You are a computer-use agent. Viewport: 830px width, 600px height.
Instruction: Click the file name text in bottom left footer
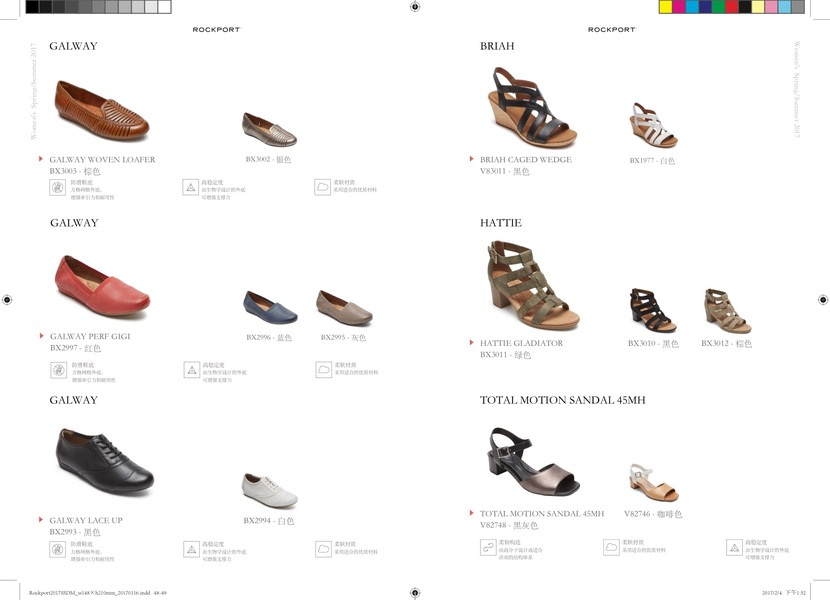[x=98, y=593]
